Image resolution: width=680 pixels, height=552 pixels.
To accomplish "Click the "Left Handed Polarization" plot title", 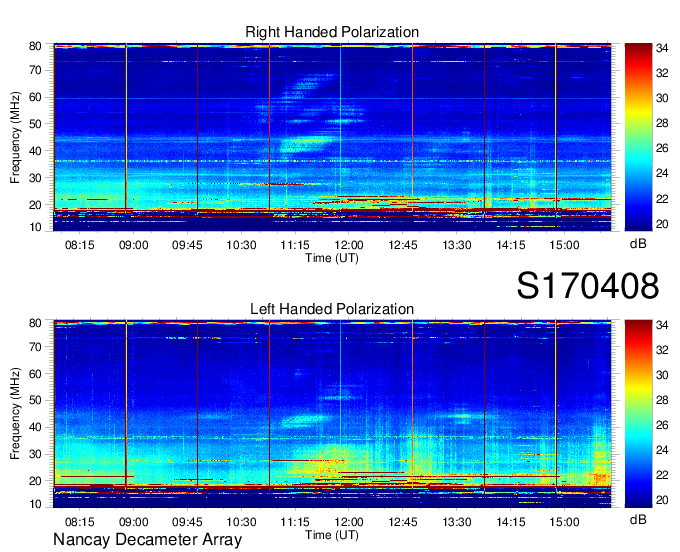I will tap(332, 309).
